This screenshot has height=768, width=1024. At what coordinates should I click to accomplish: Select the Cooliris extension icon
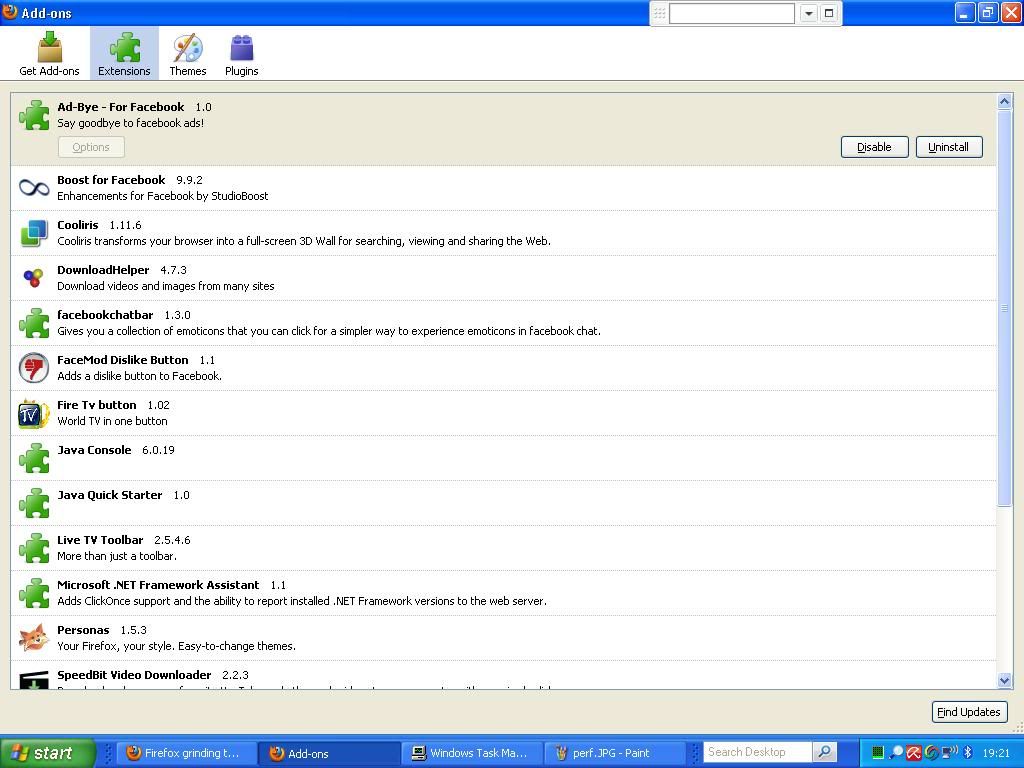coord(34,233)
